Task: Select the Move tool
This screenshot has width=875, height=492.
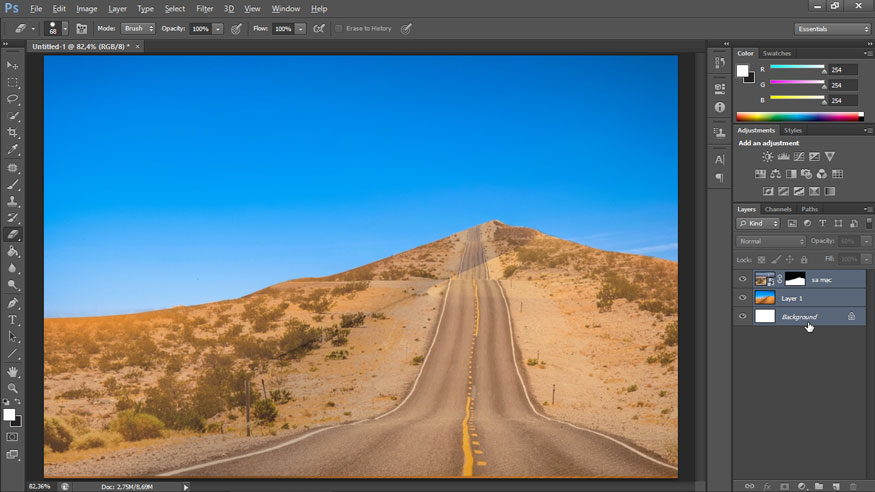Action: point(13,65)
